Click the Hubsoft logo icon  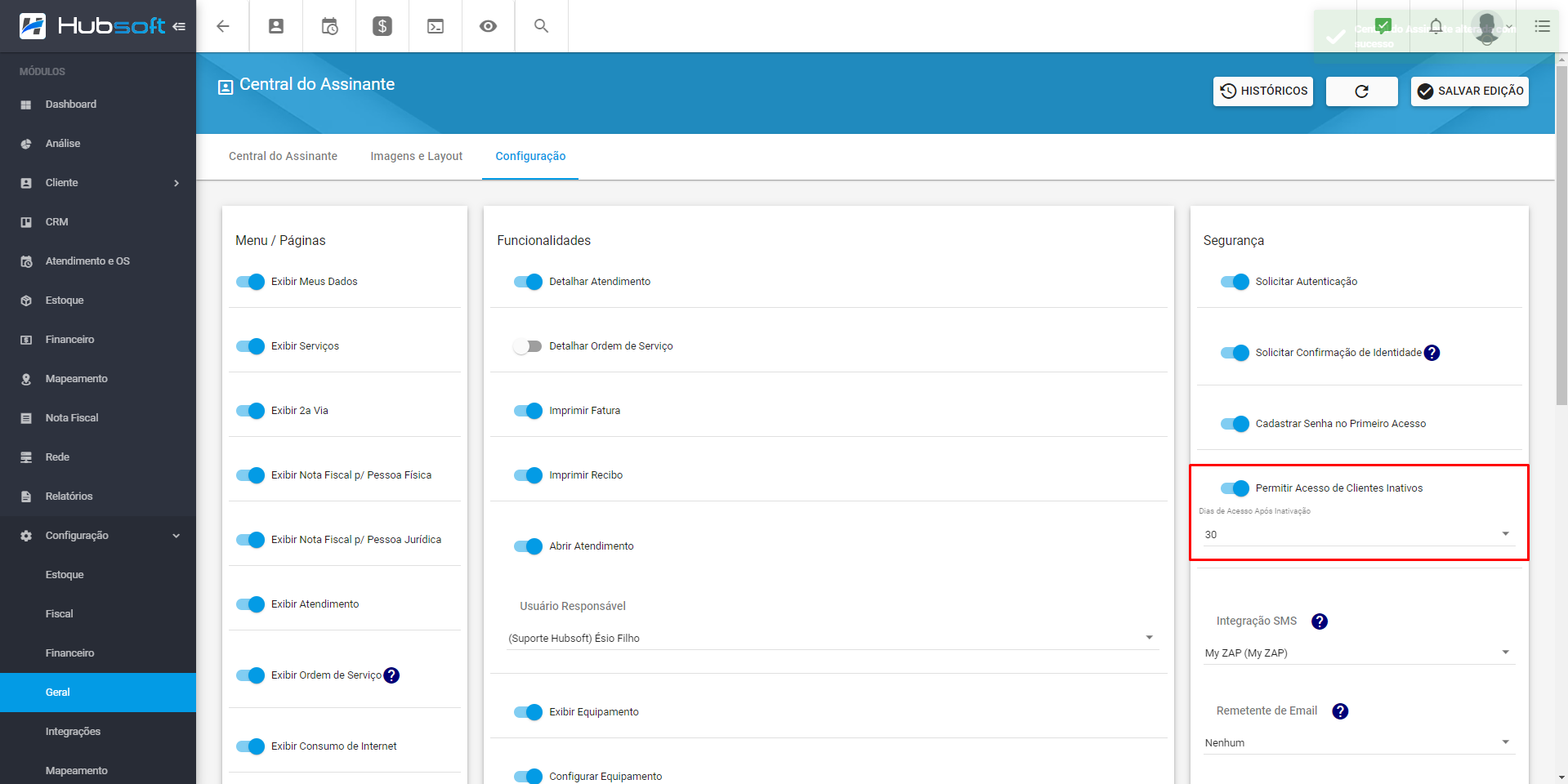[33, 26]
